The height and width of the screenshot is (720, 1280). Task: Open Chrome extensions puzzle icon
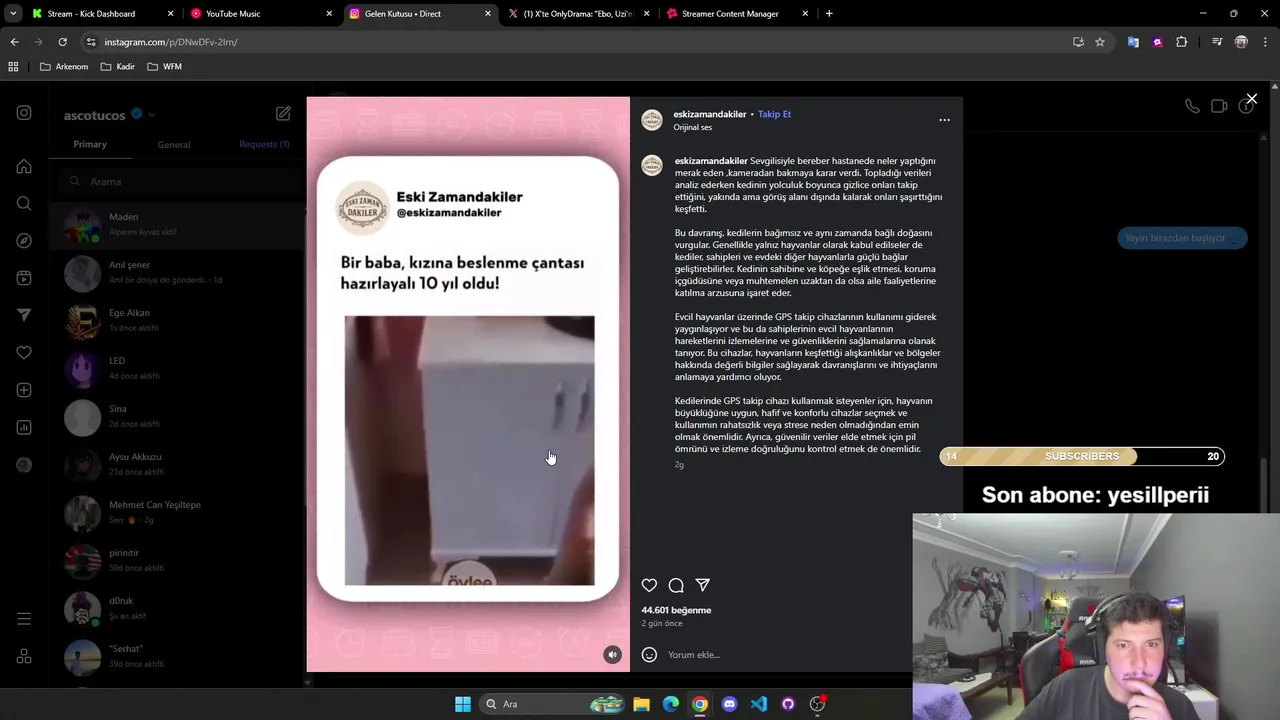pos(1182,42)
